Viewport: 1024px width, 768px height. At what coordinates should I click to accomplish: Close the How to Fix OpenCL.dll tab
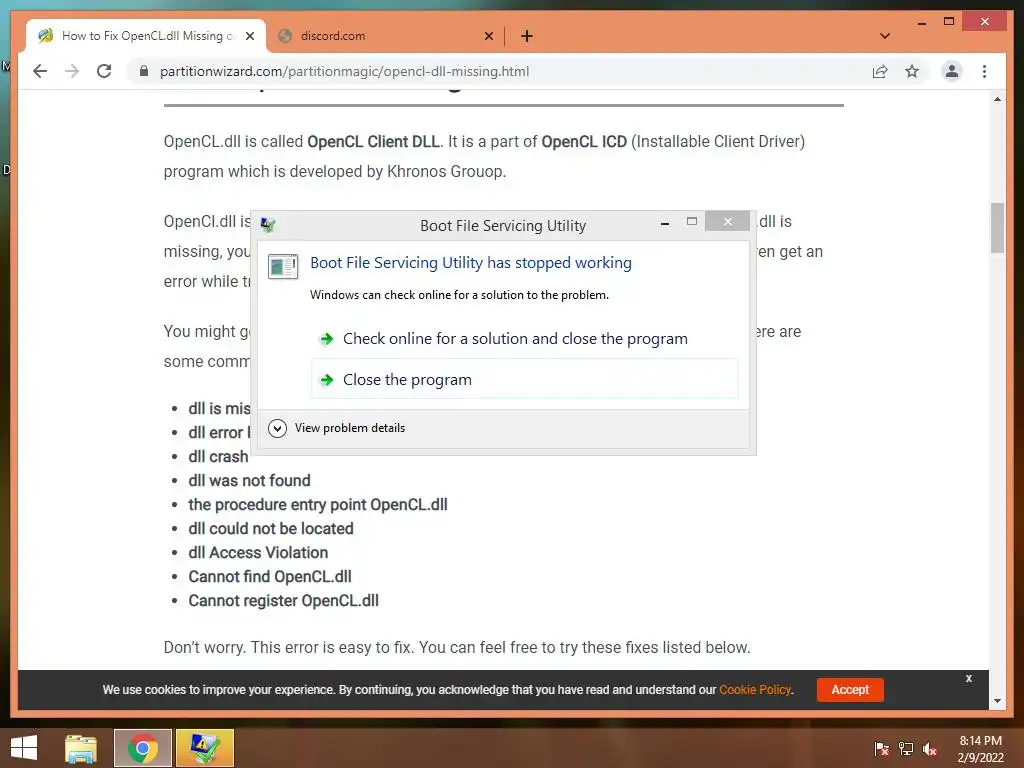pyautogui.click(x=249, y=36)
